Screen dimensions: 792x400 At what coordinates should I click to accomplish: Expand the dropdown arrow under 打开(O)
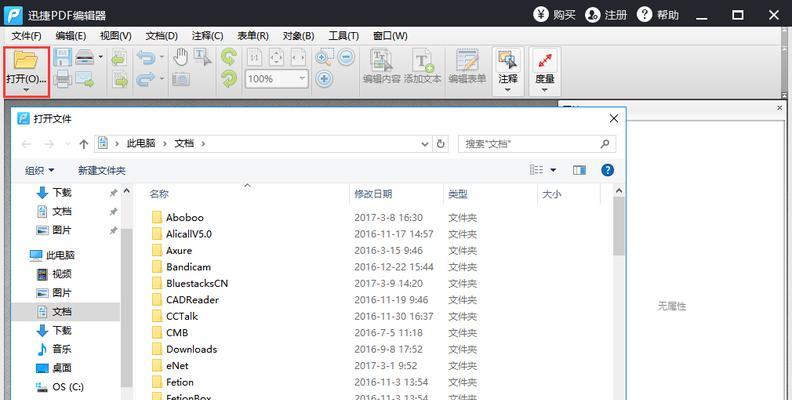point(26,90)
